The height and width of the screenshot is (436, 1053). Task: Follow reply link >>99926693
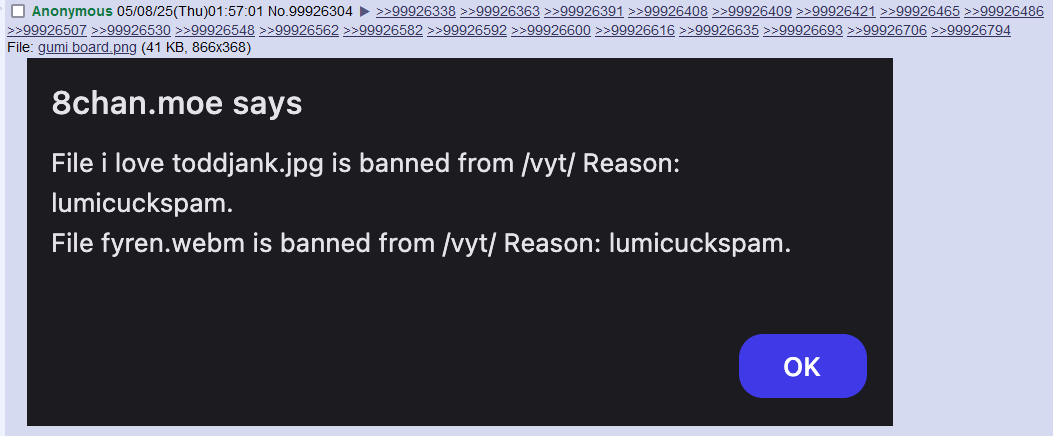point(803,30)
